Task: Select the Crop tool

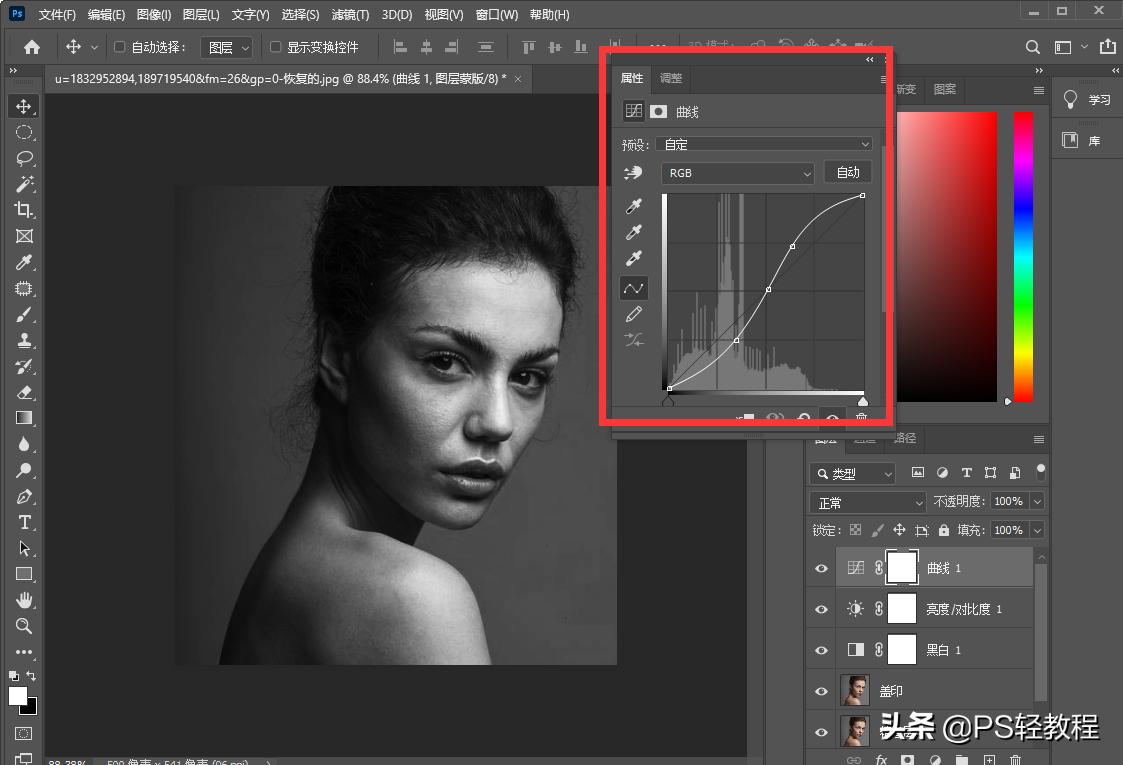Action: pos(24,210)
